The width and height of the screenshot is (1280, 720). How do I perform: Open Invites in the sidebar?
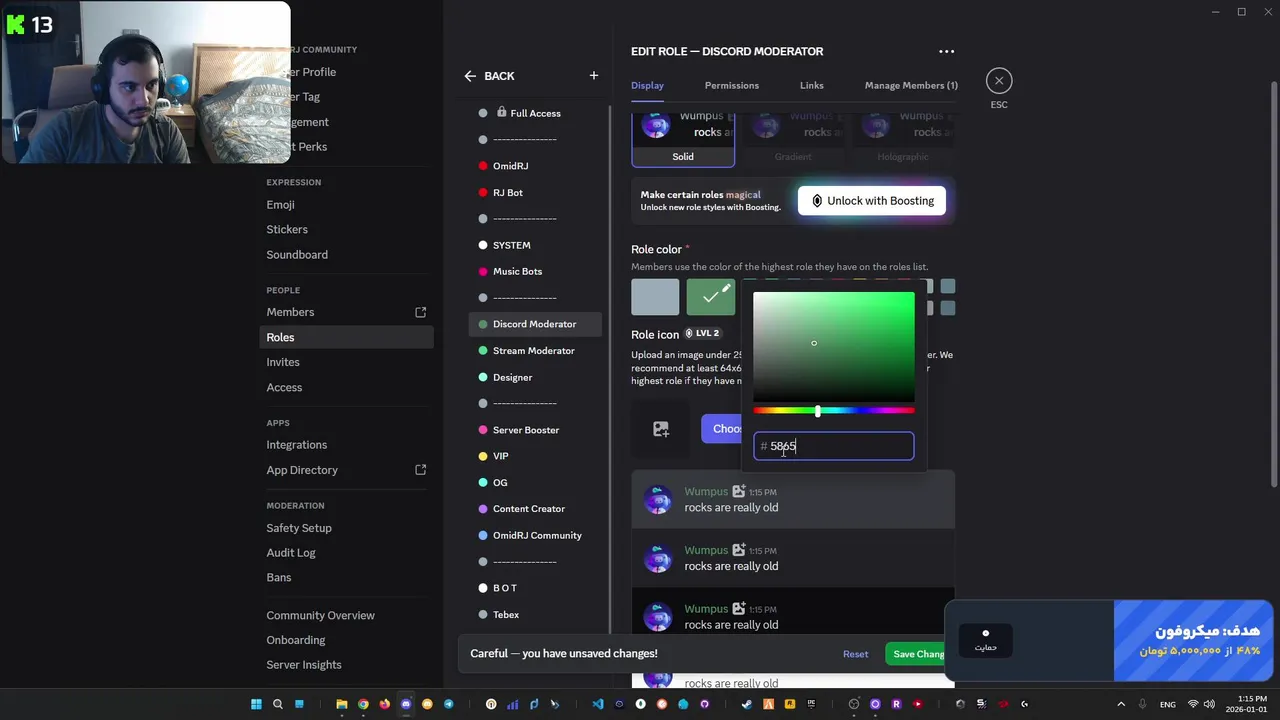pyautogui.click(x=346, y=362)
